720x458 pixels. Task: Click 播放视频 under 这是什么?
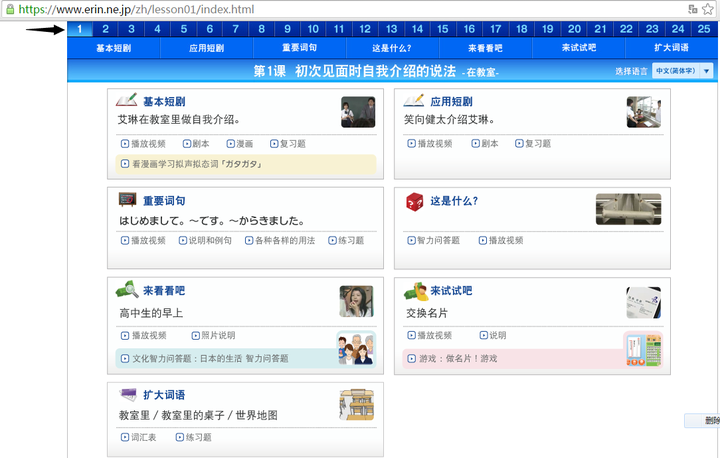[501, 240]
